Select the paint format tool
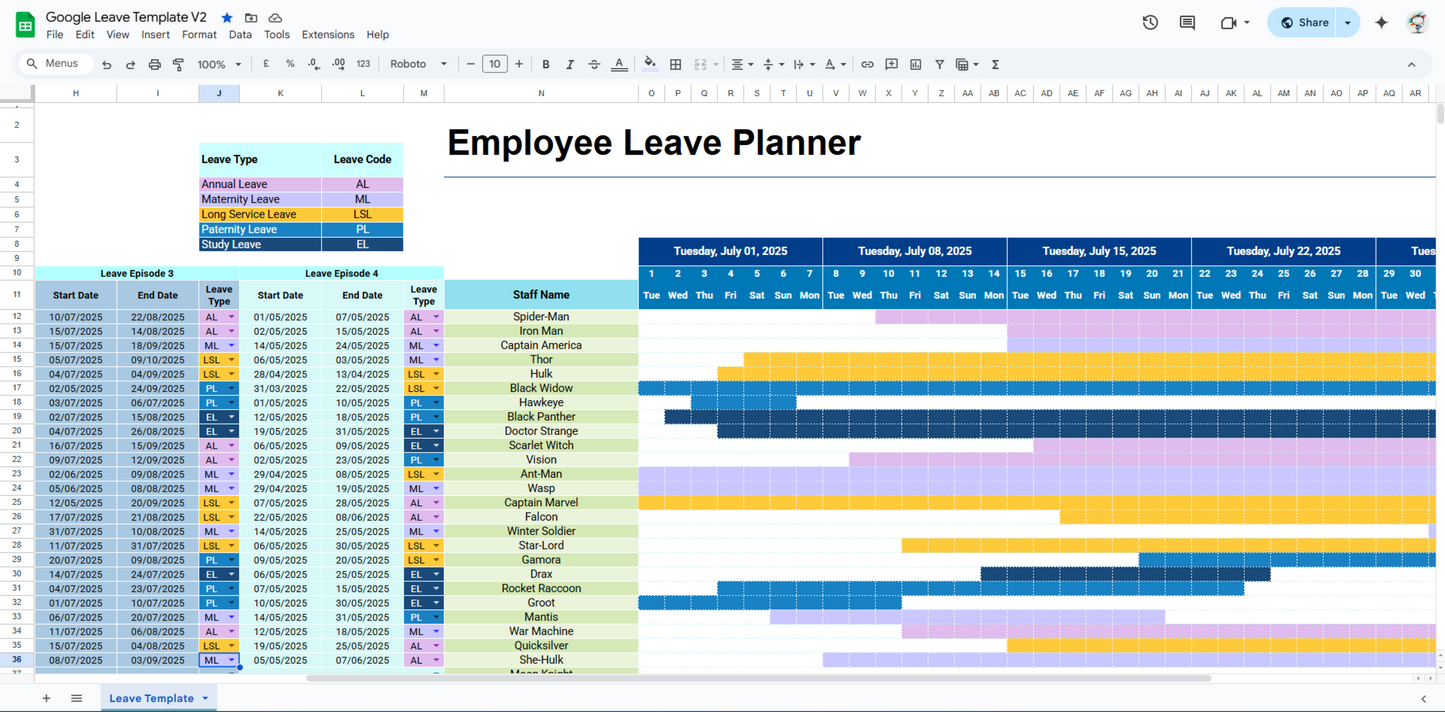 [x=178, y=64]
